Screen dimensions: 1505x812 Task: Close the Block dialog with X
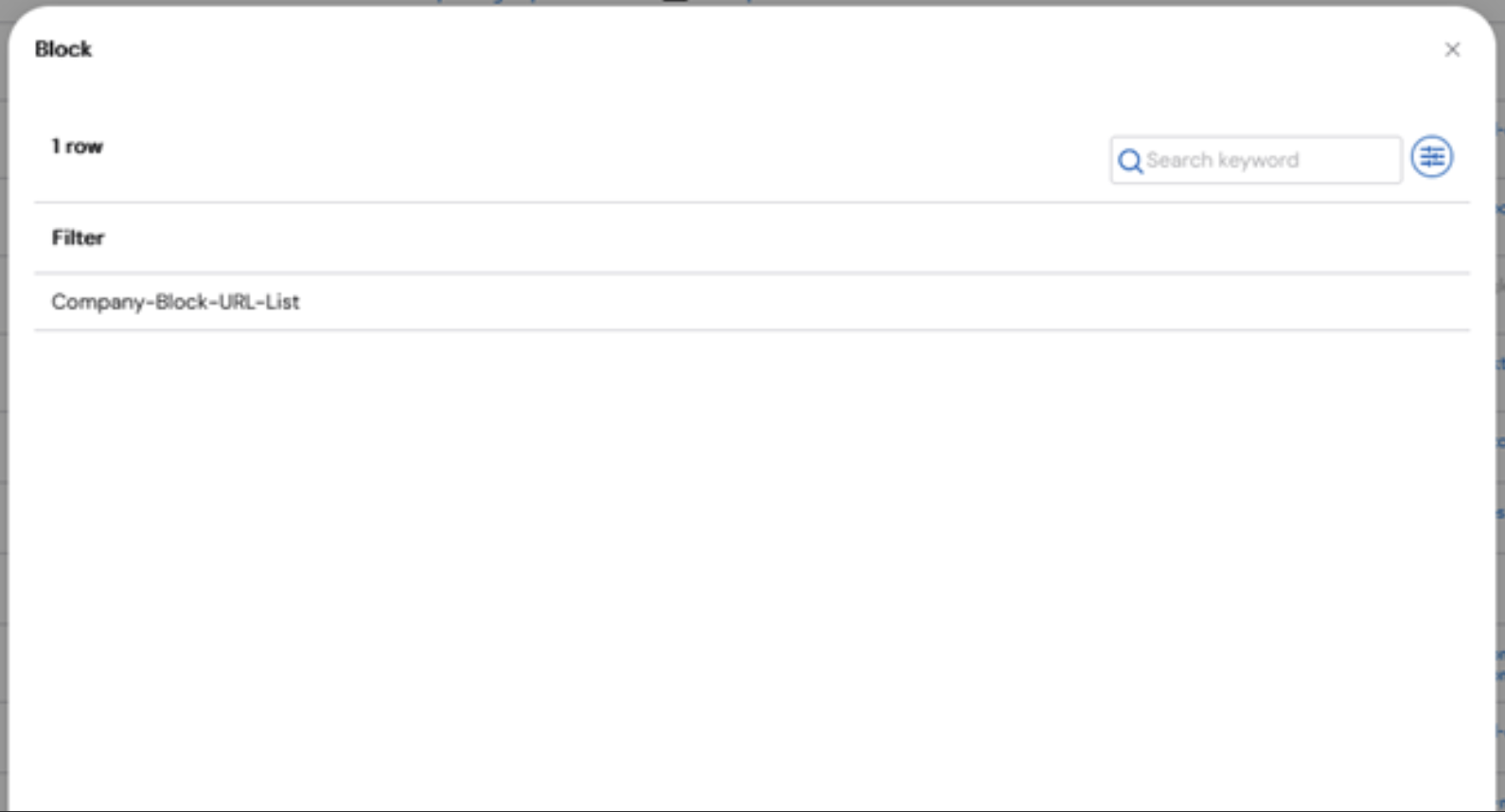tap(1452, 49)
